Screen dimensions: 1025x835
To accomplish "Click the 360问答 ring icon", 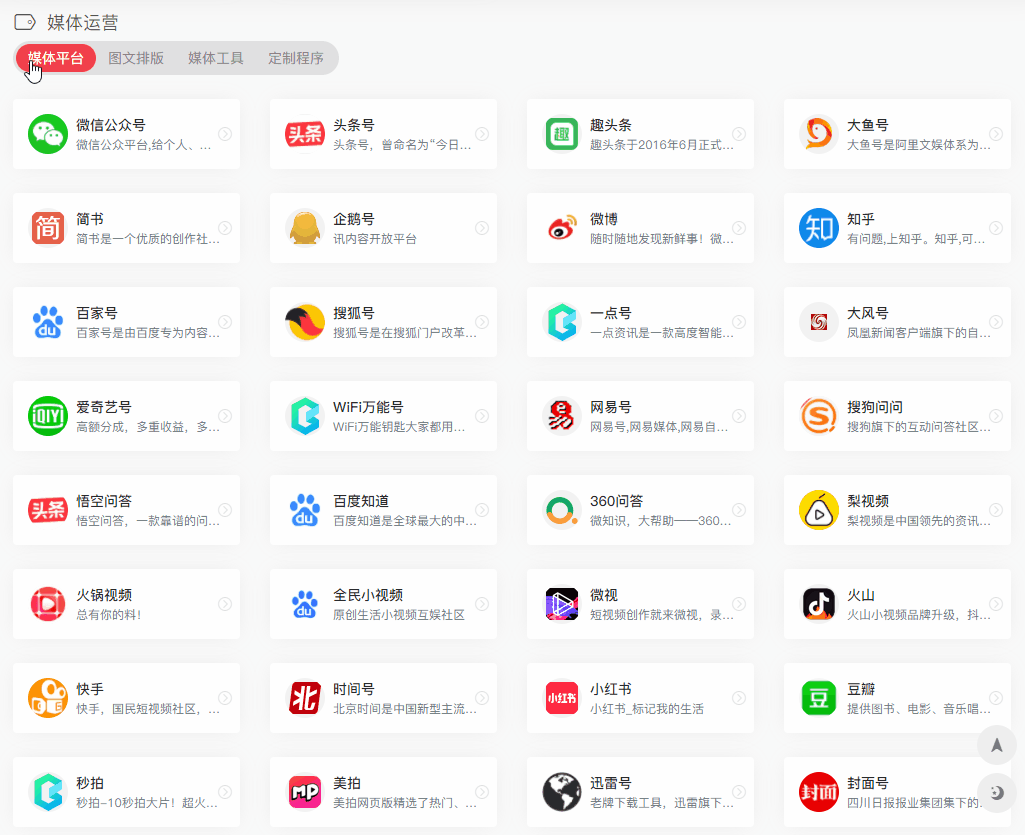I will [562, 510].
